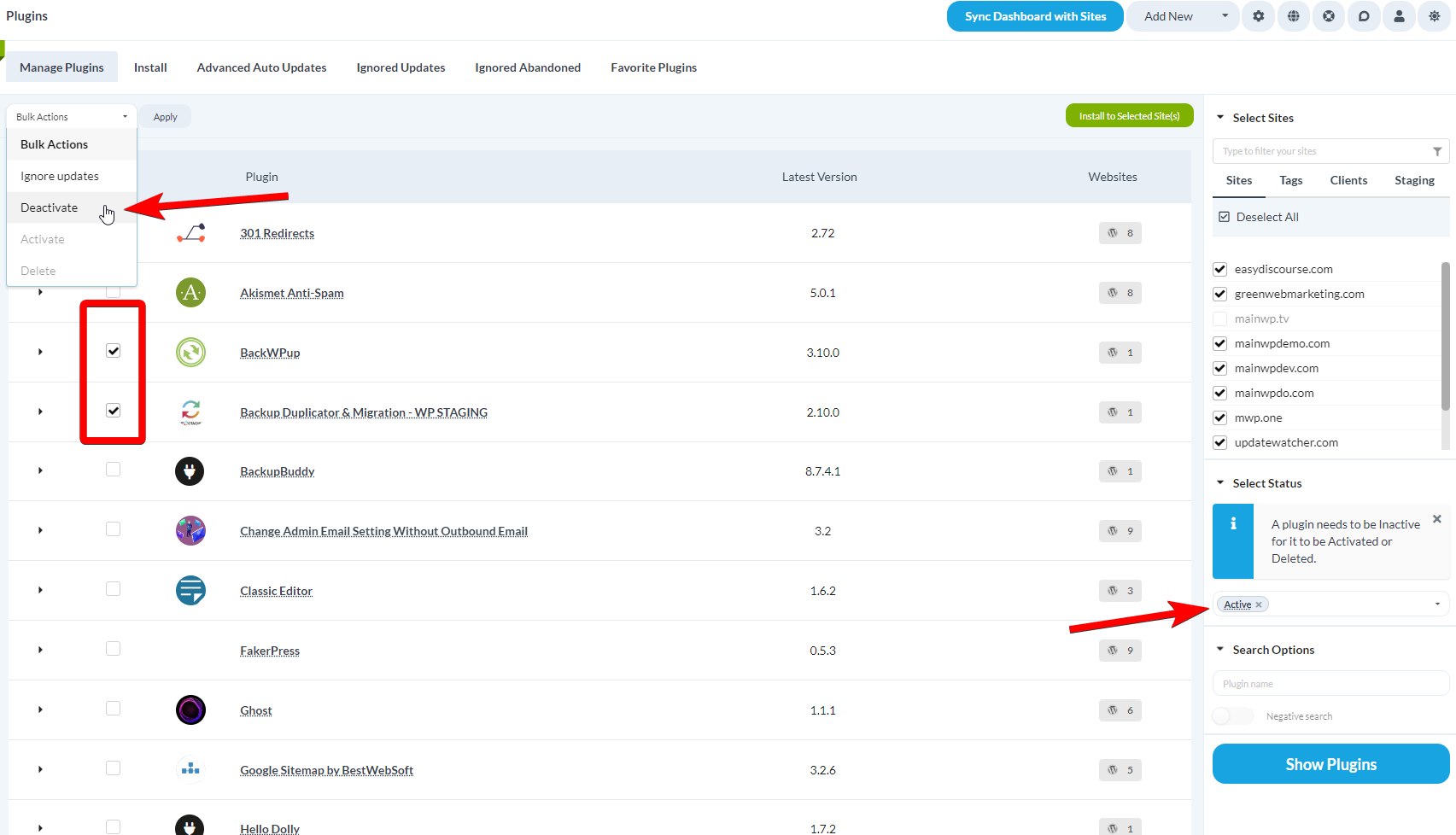Image resolution: width=1456 pixels, height=835 pixels.
Task: Open the community chat bubble icon
Action: coord(1364,16)
